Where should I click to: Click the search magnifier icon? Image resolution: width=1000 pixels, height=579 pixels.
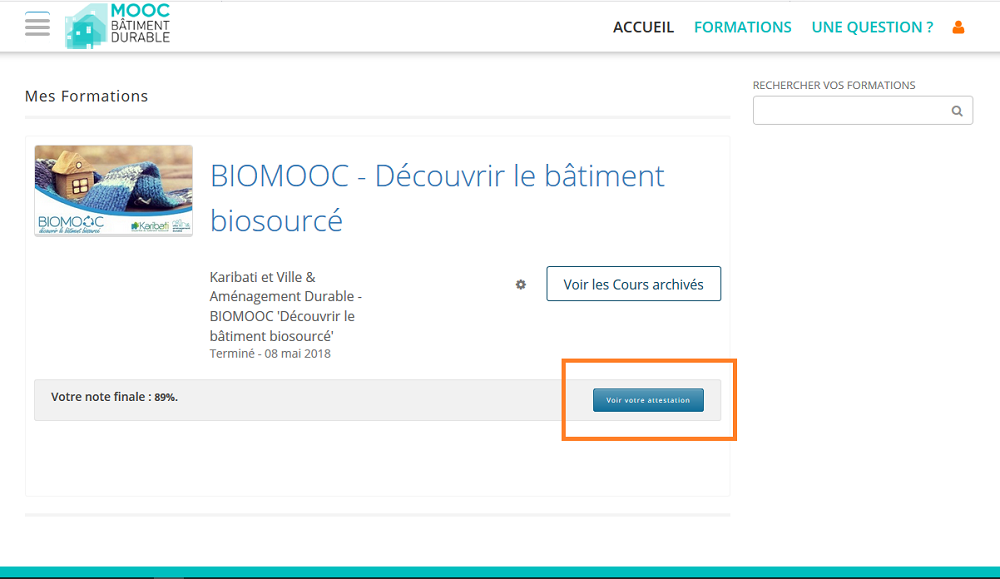(957, 111)
